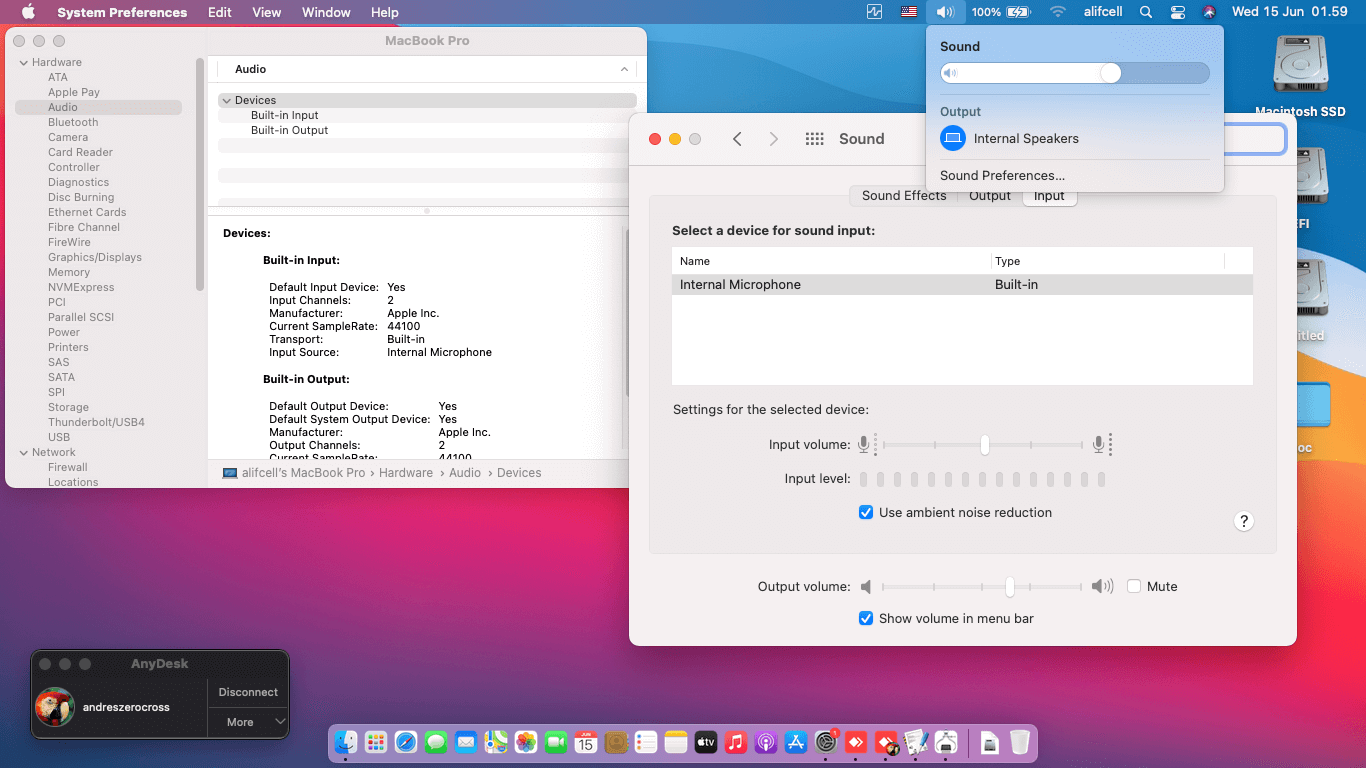This screenshot has height=768, width=1366.
Task: Open Safari from the Dock
Action: tap(405, 743)
